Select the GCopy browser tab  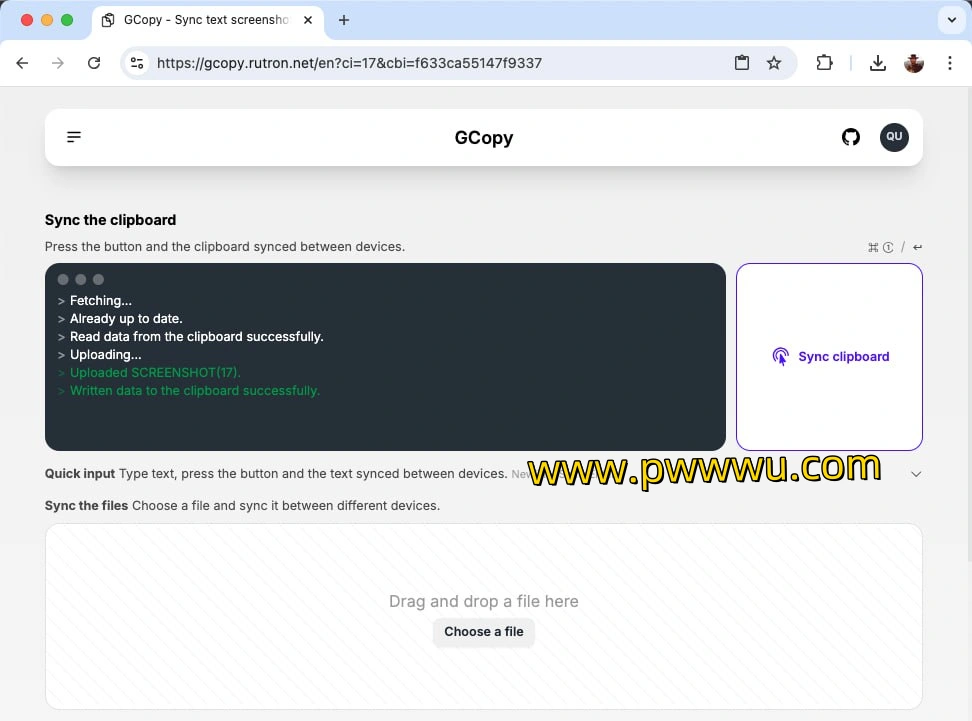point(208,20)
